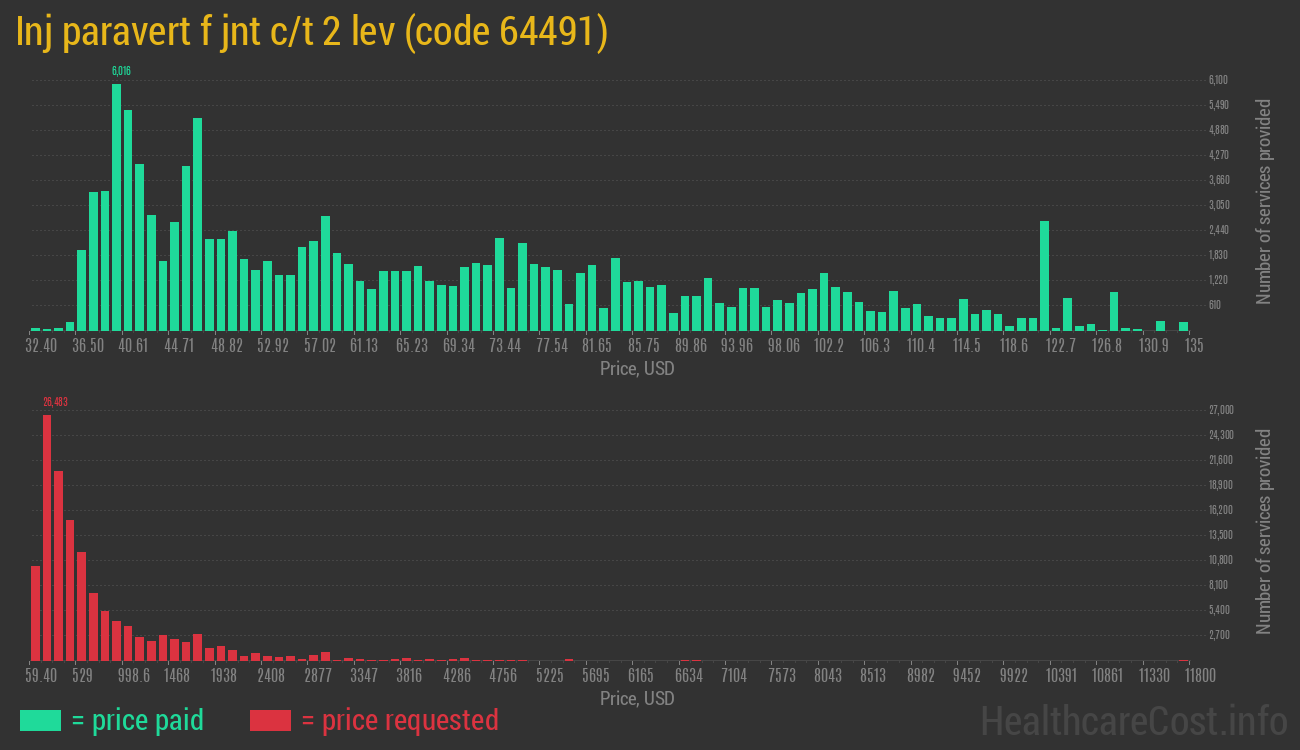This screenshot has width=1300, height=750.
Task: Click the '= price requested' legend text
Action: (x=399, y=720)
